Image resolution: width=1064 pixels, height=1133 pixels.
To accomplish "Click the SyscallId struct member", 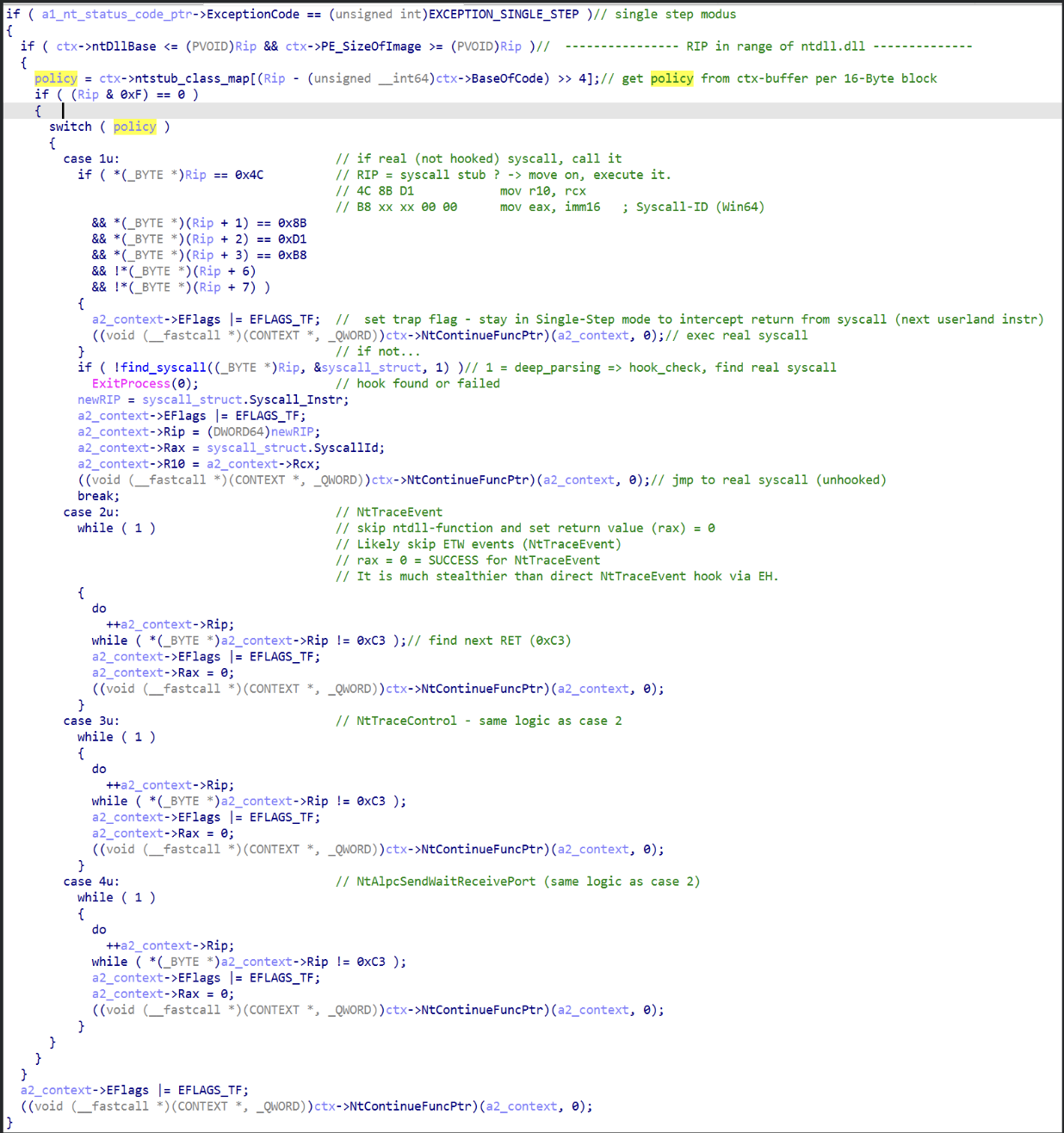I will (x=349, y=448).
